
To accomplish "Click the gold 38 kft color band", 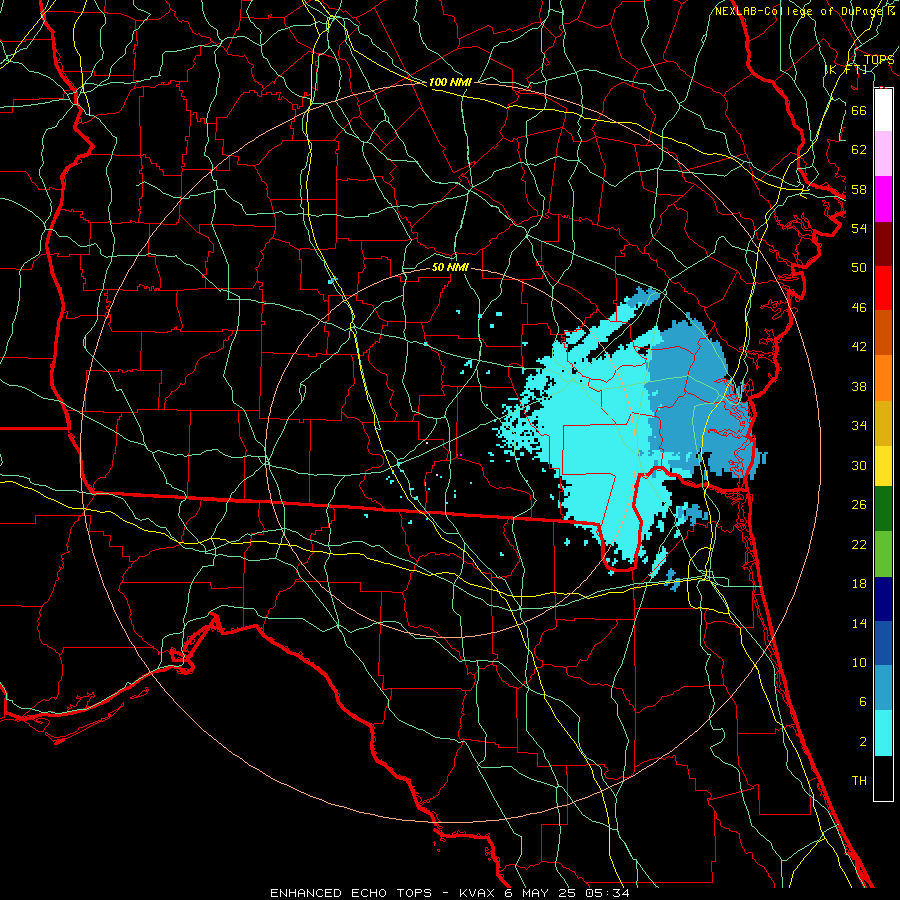I will [883, 423].
